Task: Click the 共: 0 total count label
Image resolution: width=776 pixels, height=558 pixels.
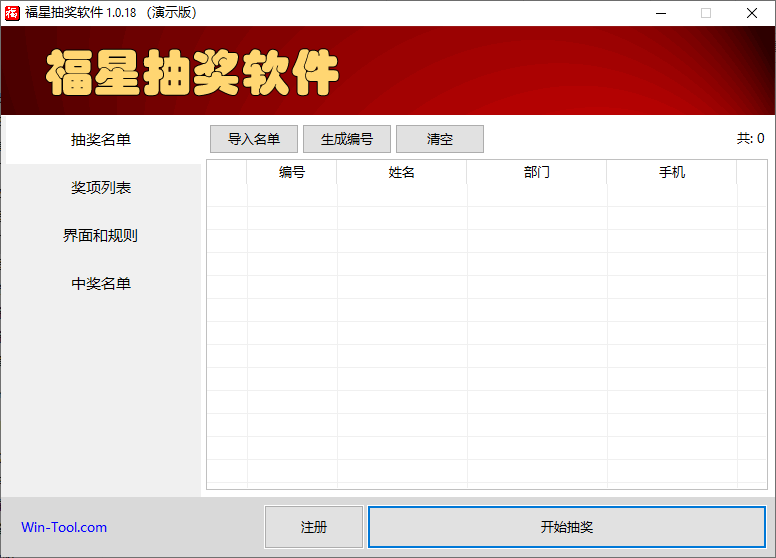Action: click(x=750, y=139)
